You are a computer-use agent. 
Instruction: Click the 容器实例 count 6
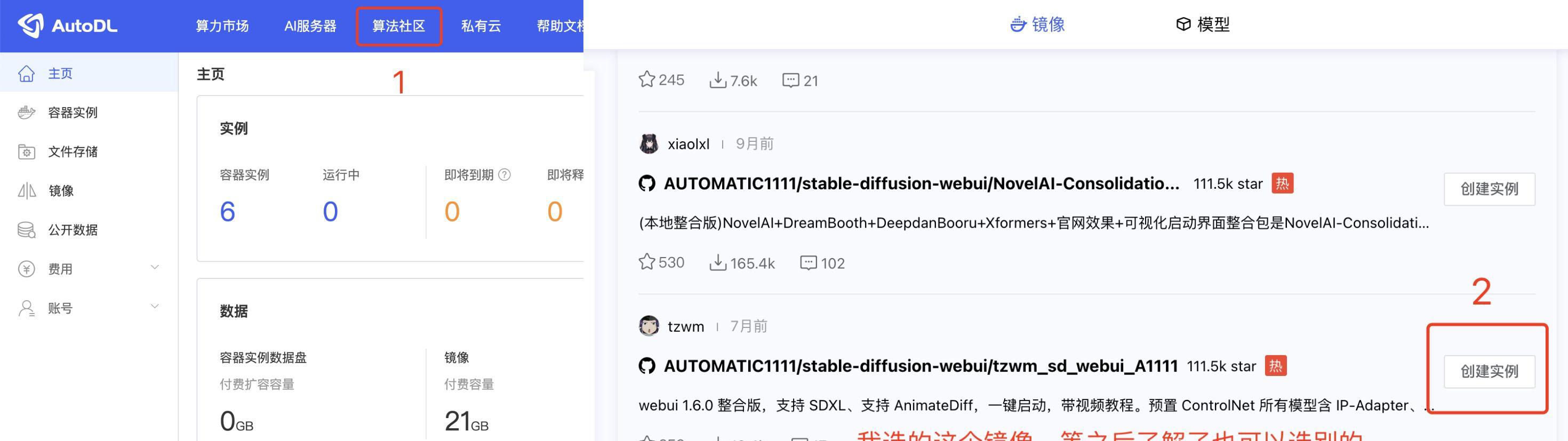pyautogui.click(x=227, y=212)
